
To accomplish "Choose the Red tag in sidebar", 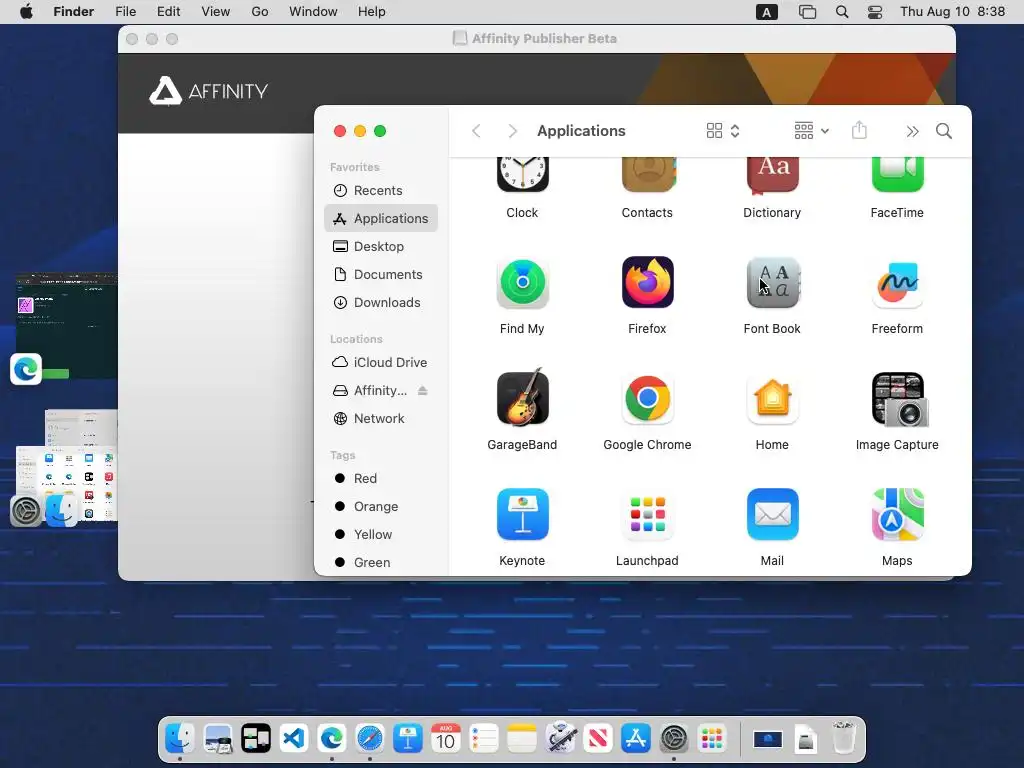I will tap(381, 479).
